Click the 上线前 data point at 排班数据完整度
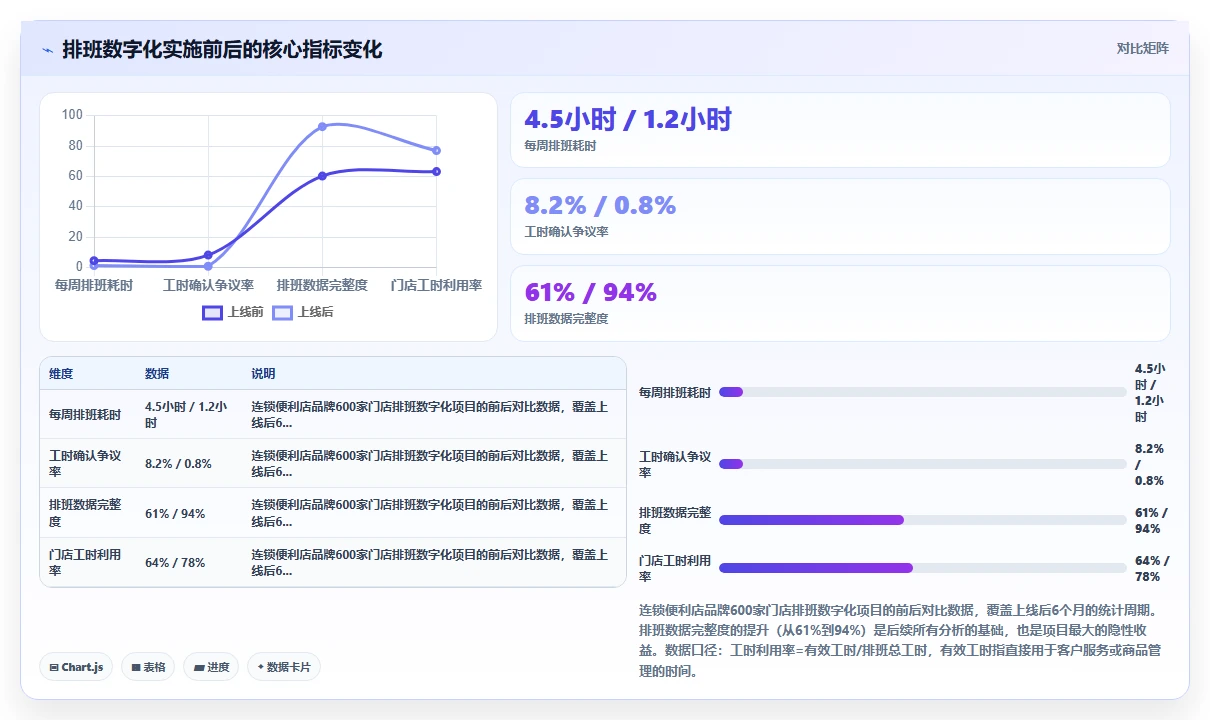 point(322,176)
